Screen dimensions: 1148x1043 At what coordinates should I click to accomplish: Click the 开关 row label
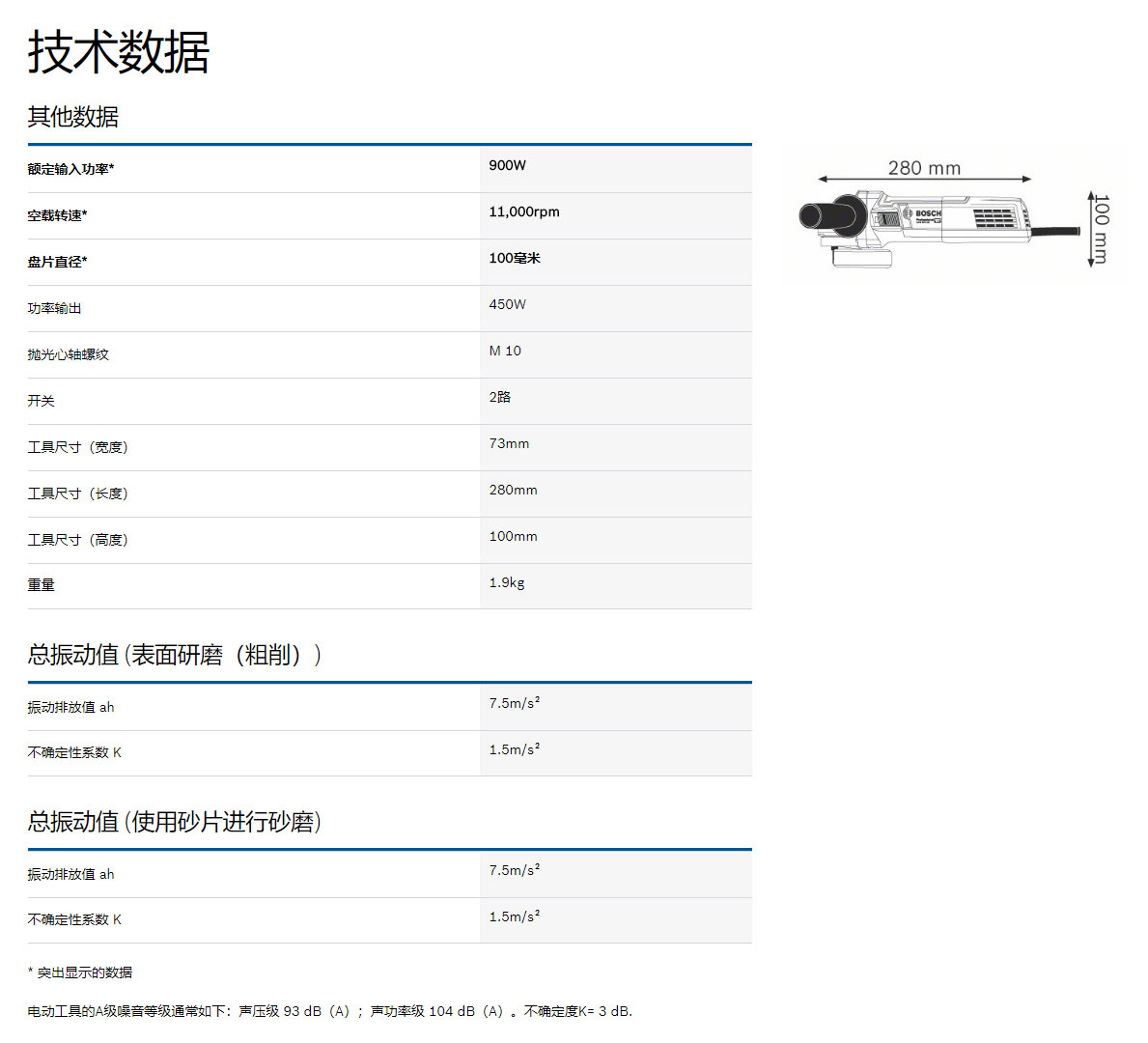(41, 401)
